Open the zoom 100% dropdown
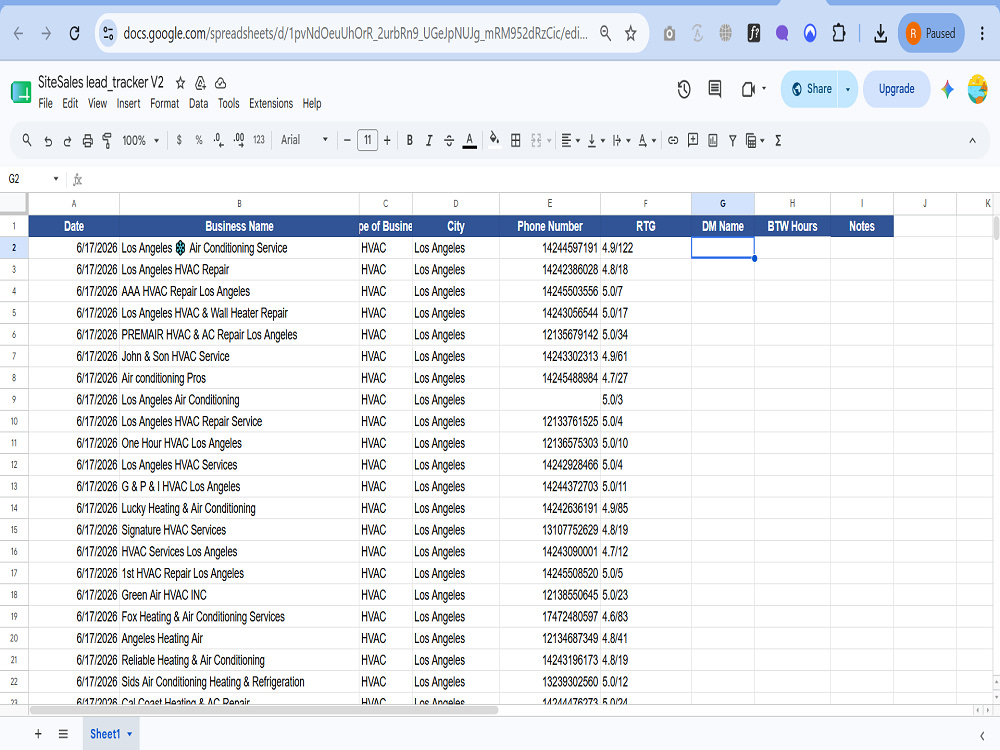The height and width of the screenshot is (750, 1000). [x=140, y=140]
